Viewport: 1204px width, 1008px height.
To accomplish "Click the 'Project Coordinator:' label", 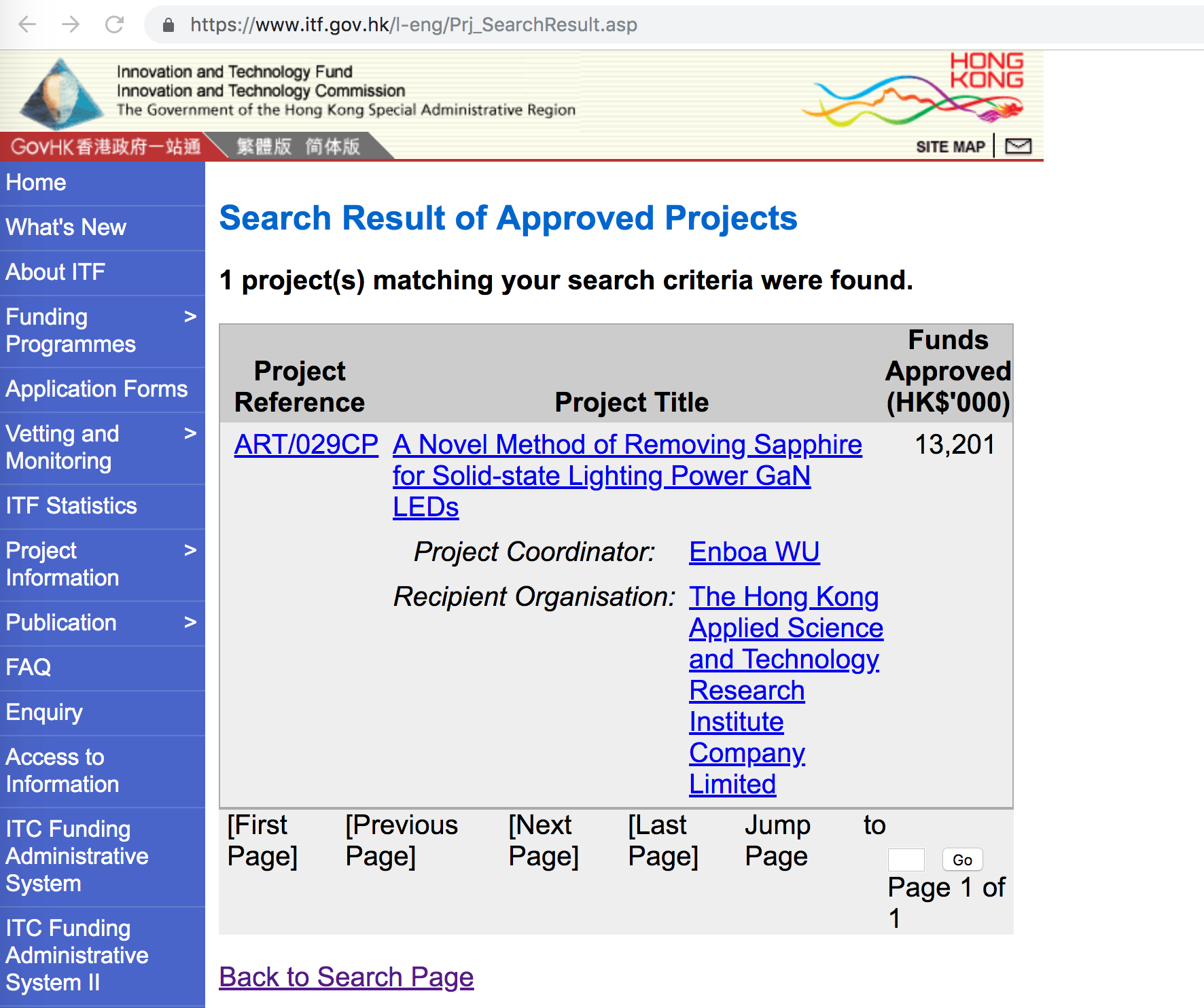I will [534, 552].
